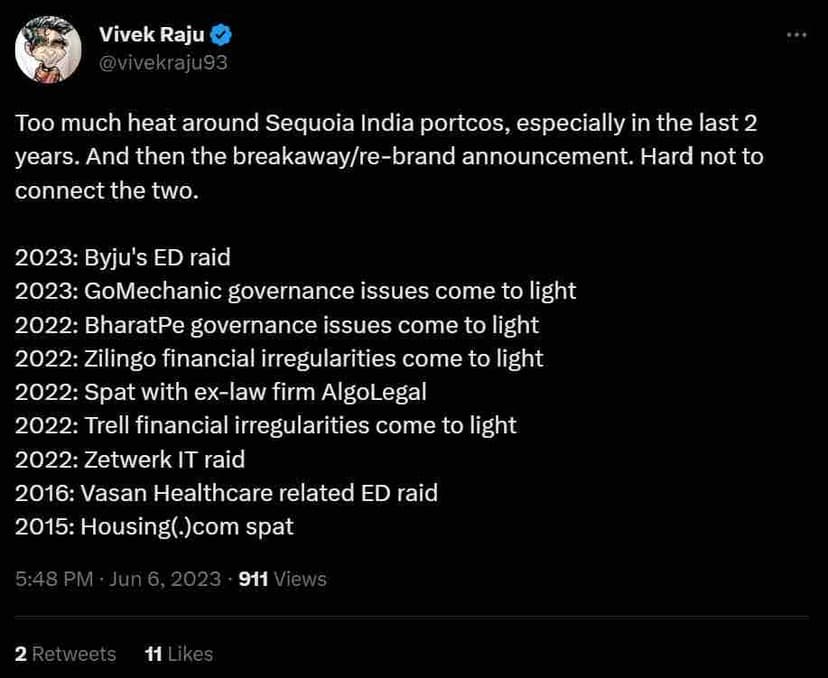
Task: Click the GoMechanic governance issues line
Action: point(295,291)
